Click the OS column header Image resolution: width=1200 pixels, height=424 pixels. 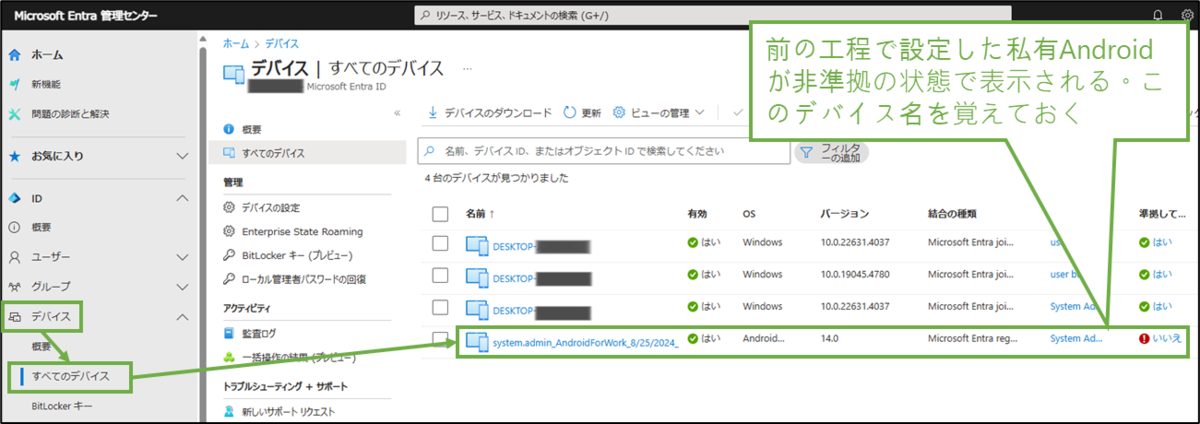pyautogui.click(x=749, y=214)
